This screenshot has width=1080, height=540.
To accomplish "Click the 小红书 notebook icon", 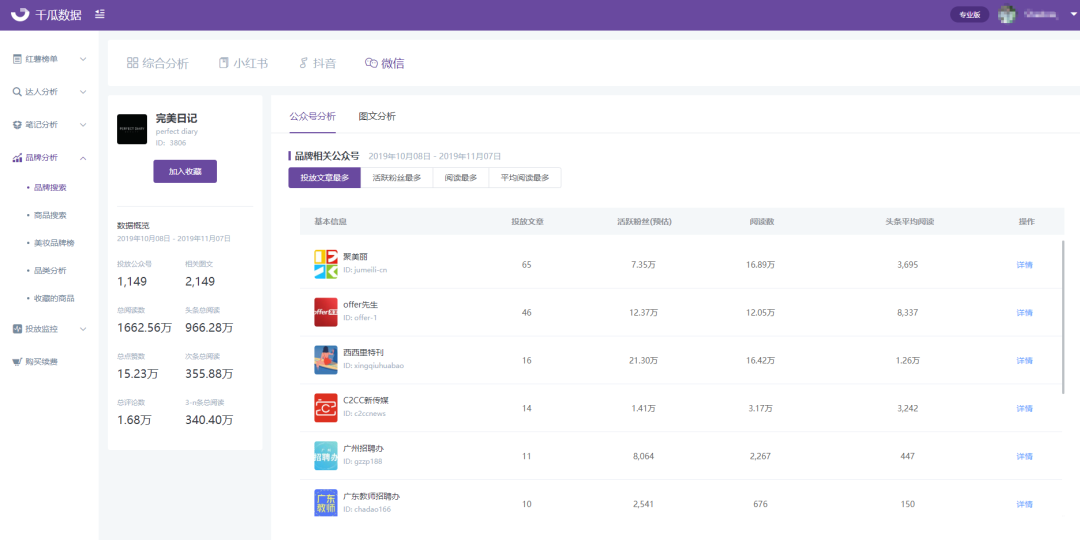I will click(x=223, y=63).
